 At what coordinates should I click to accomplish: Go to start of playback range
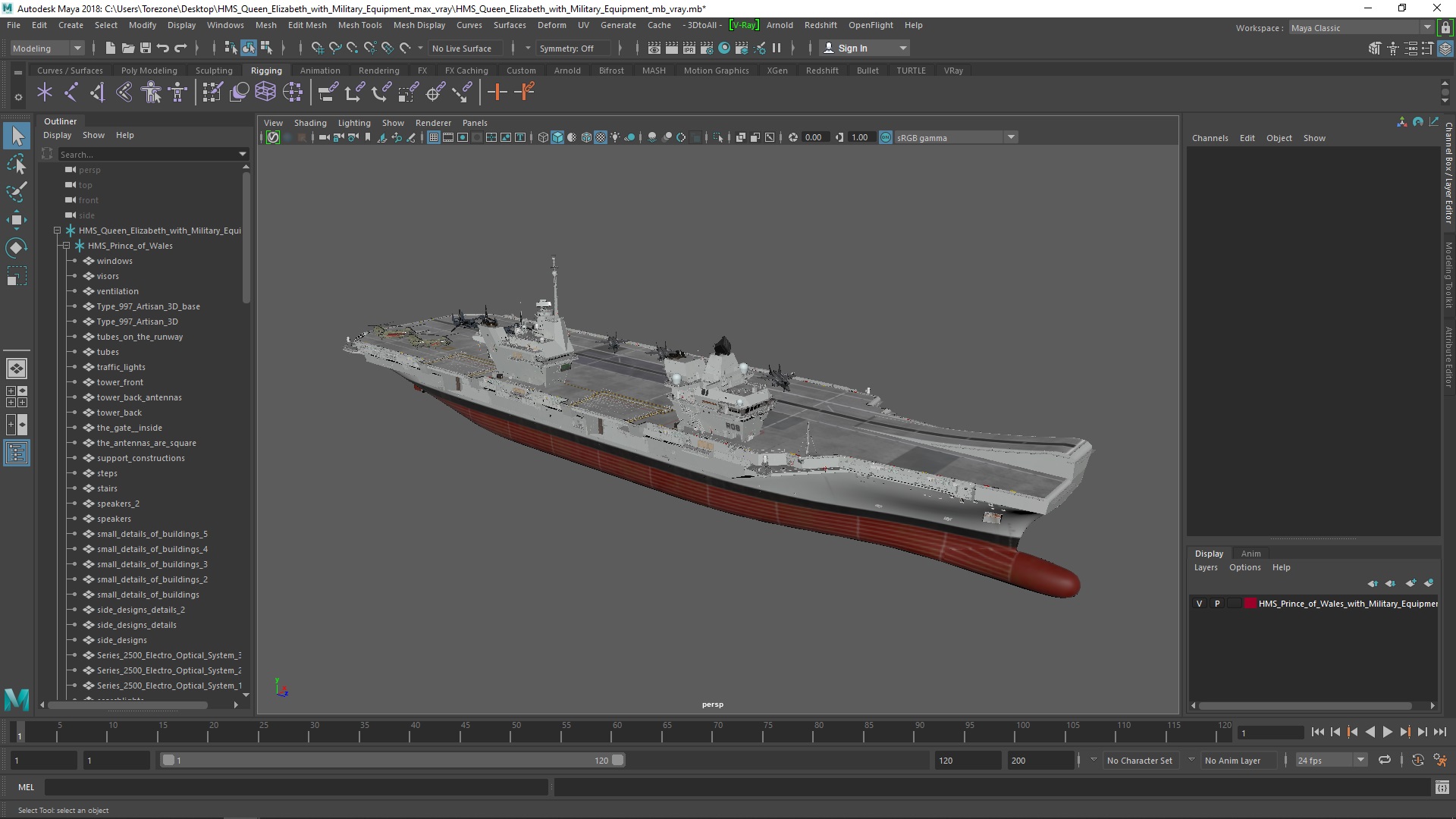coord(1317,732)
